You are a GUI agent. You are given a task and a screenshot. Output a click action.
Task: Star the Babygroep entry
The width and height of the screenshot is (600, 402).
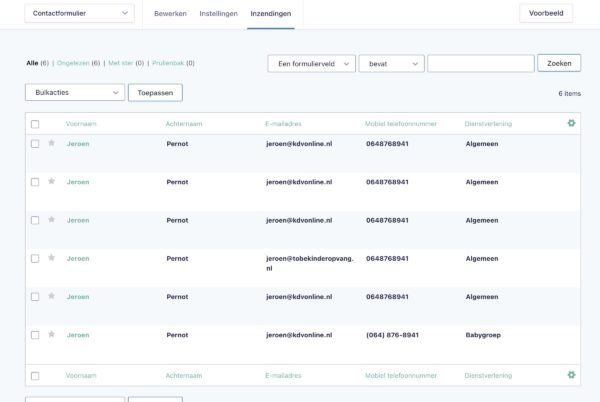[51, 334]
